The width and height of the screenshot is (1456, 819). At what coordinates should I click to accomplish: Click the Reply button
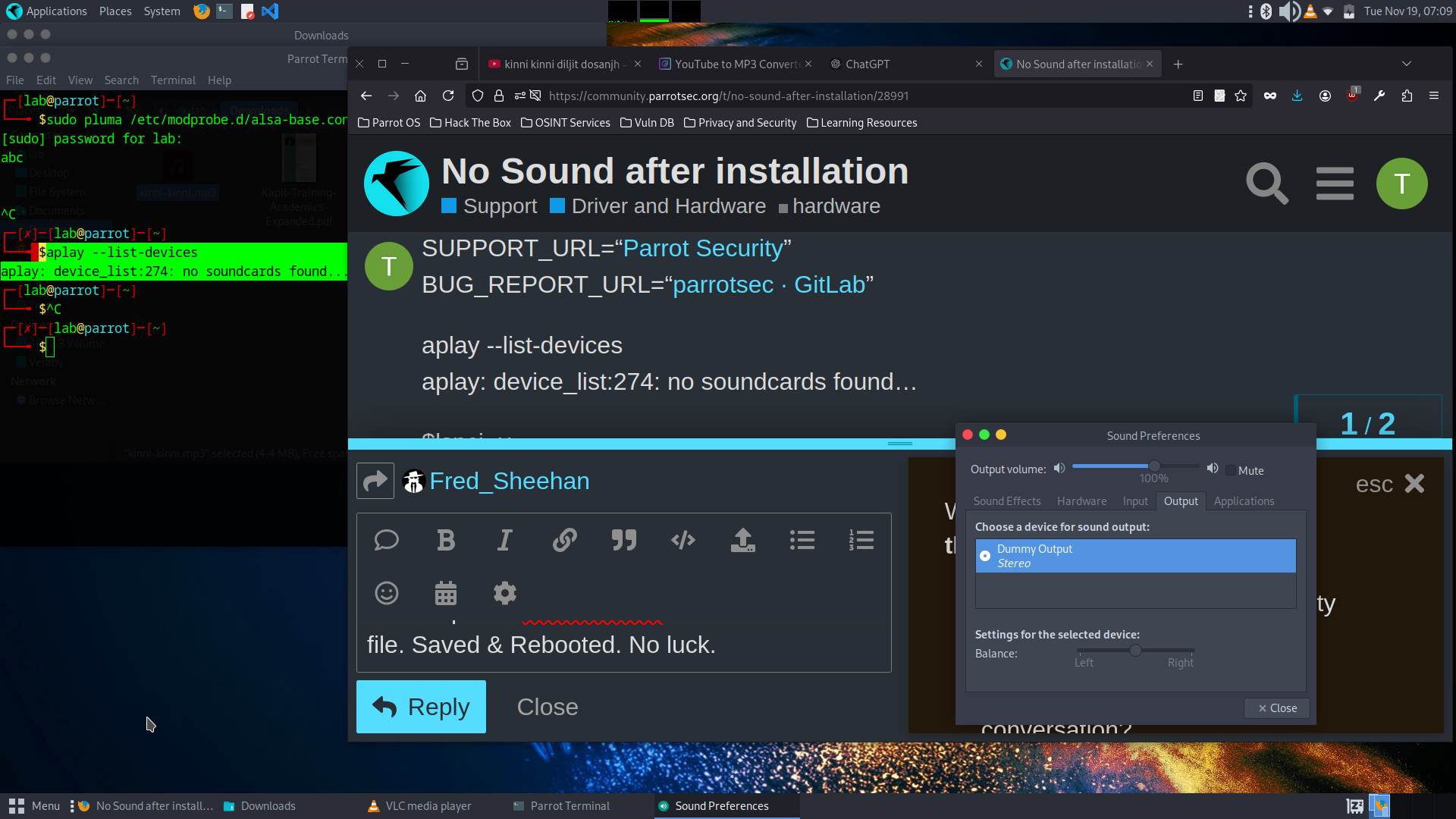[421, 707]
